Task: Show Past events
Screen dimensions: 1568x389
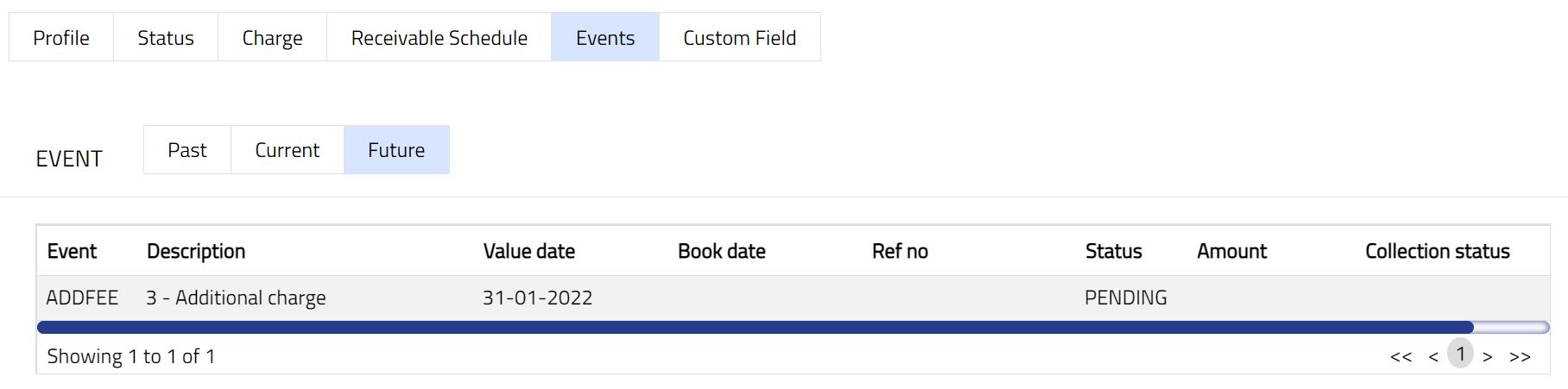Action: click(x=187, y=150)
